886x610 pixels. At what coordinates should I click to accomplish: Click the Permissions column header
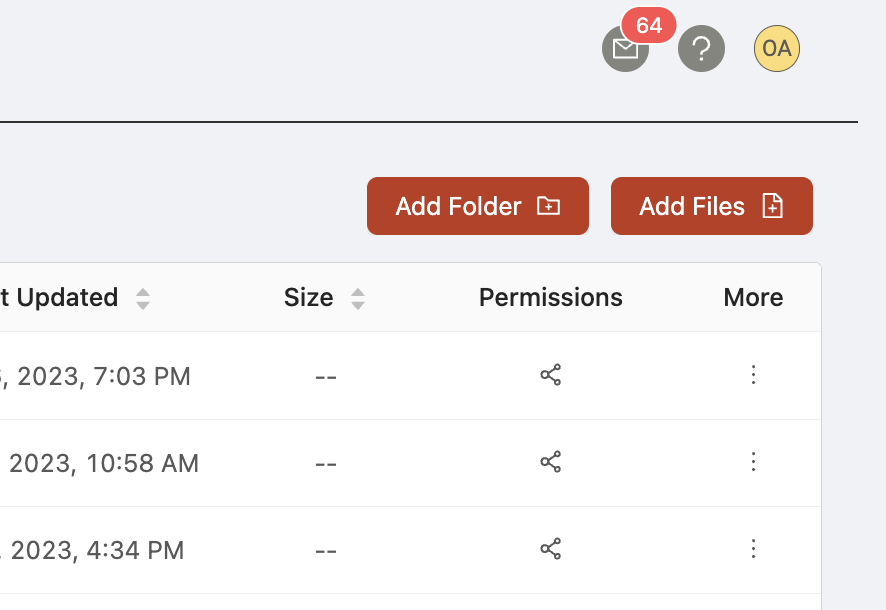point(551,298)
